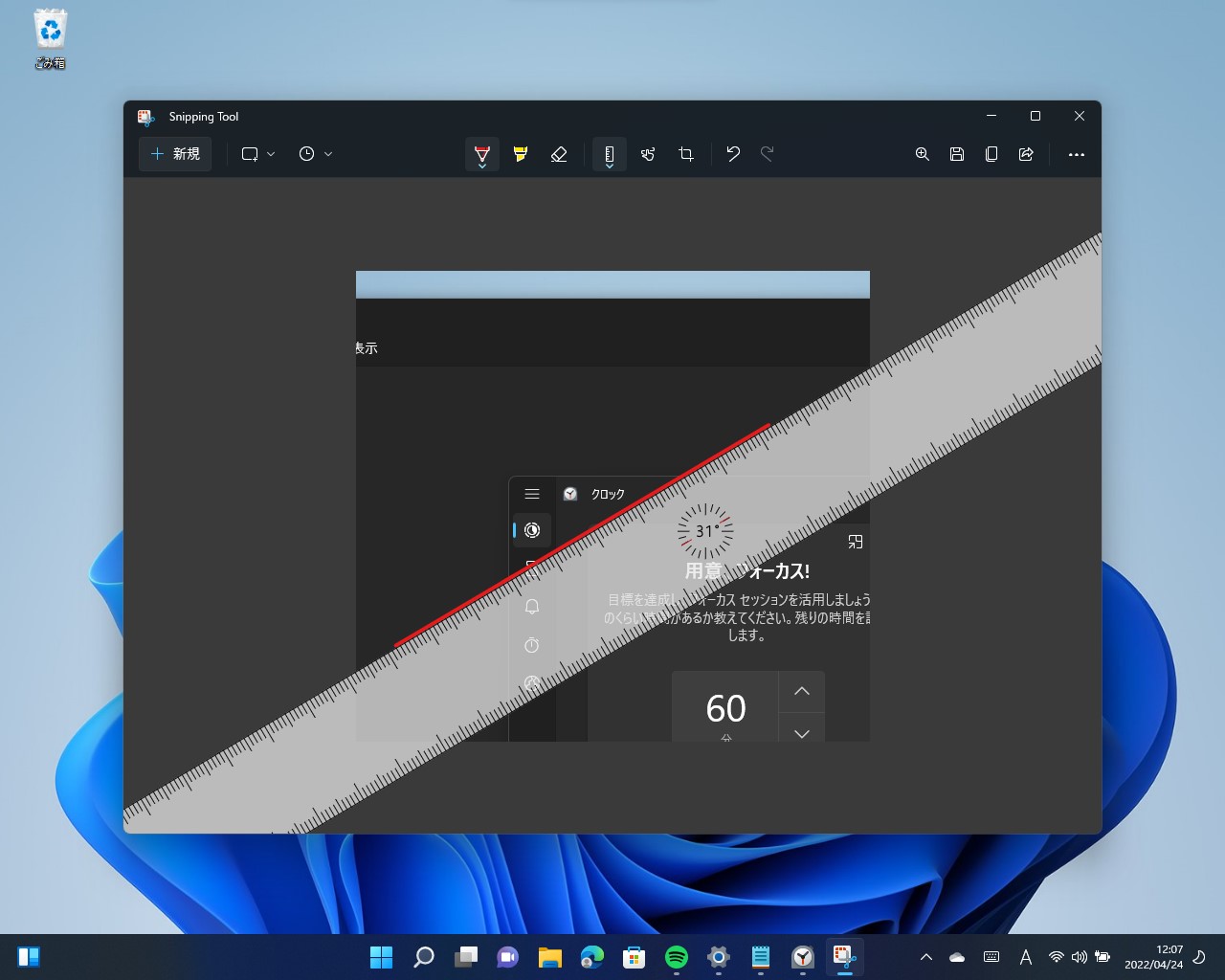Share the snip
Viewport: 1225px width, 980px height.
click(1026, 154)
